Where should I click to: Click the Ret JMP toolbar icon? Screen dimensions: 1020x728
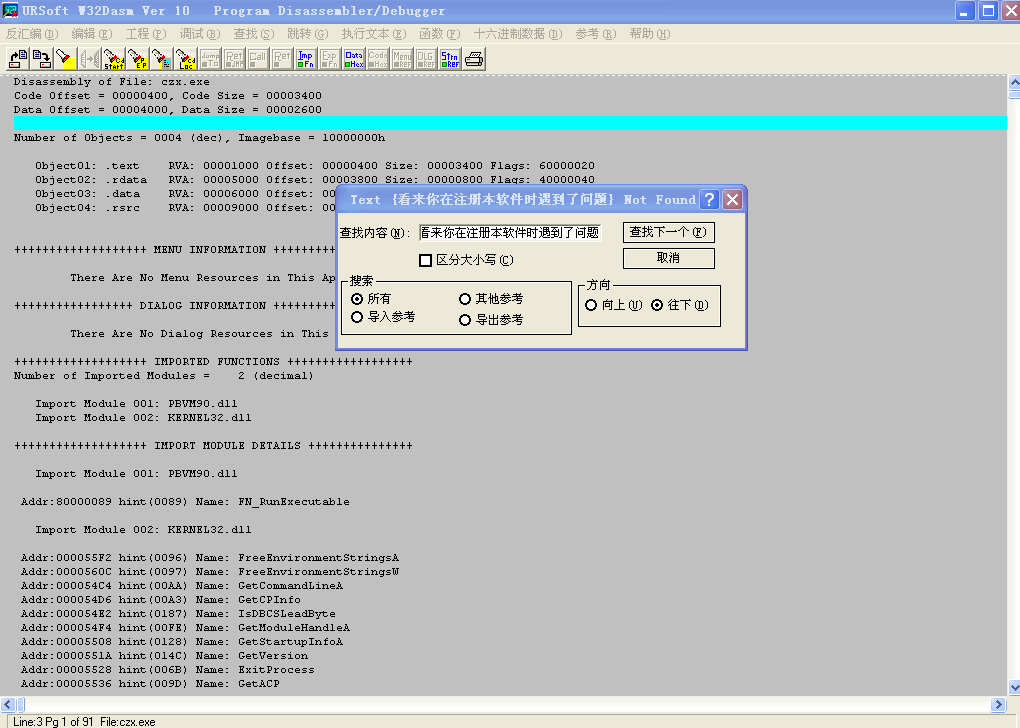pyautogui.click(x=234, y=59)
